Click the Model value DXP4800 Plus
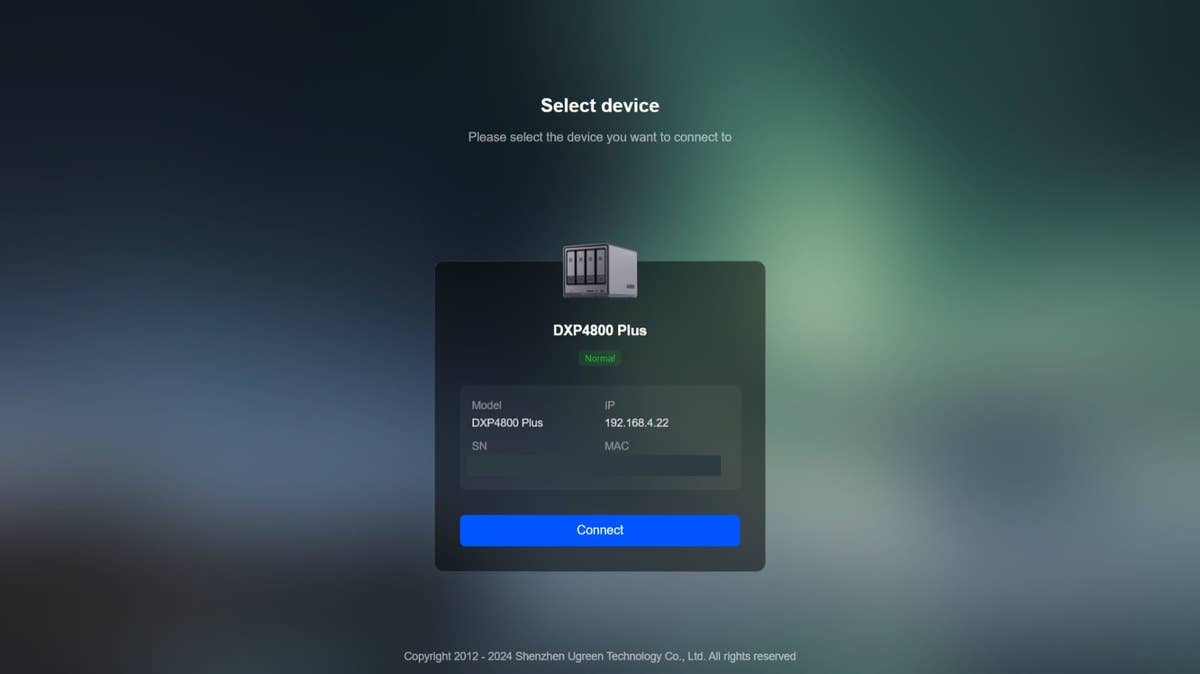1200x674 pixels. coord(507,423)
